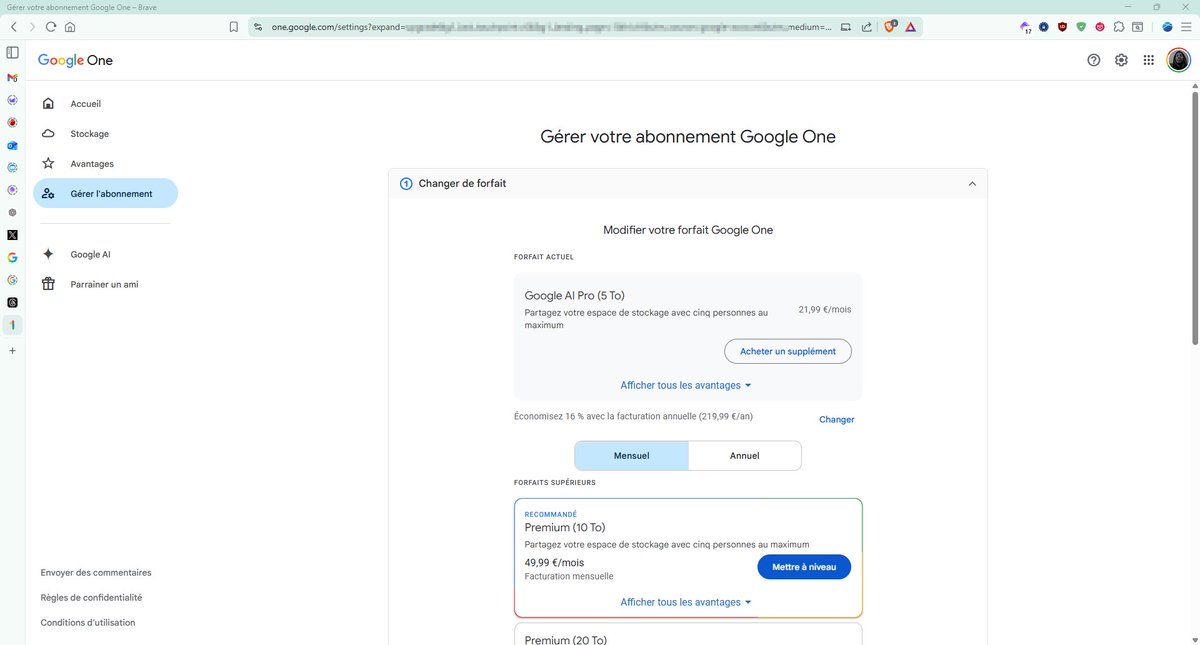Open the Brave main hamburger menu

click(x=1185, y=27)
